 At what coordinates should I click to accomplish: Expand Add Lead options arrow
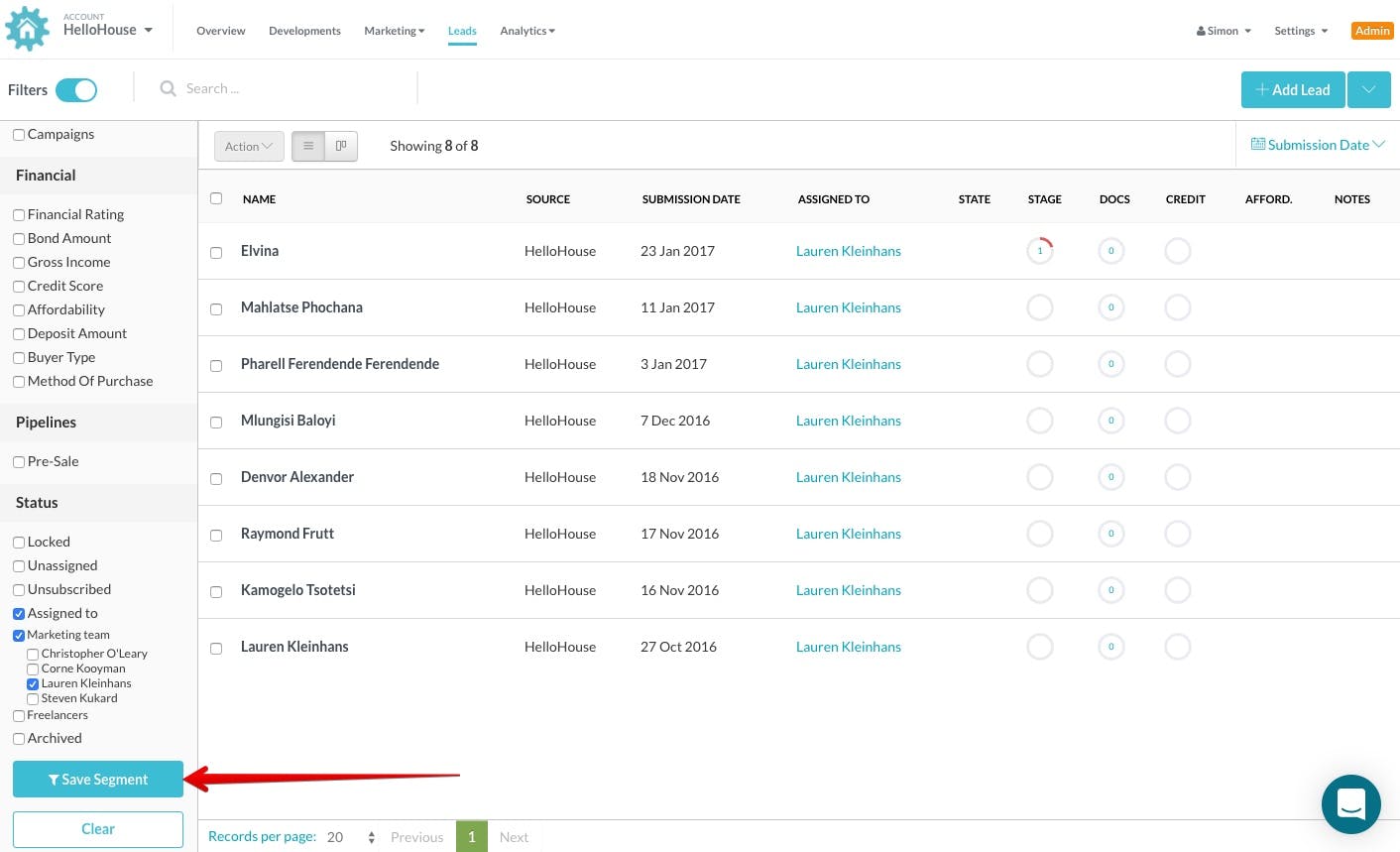(1368, 89)
